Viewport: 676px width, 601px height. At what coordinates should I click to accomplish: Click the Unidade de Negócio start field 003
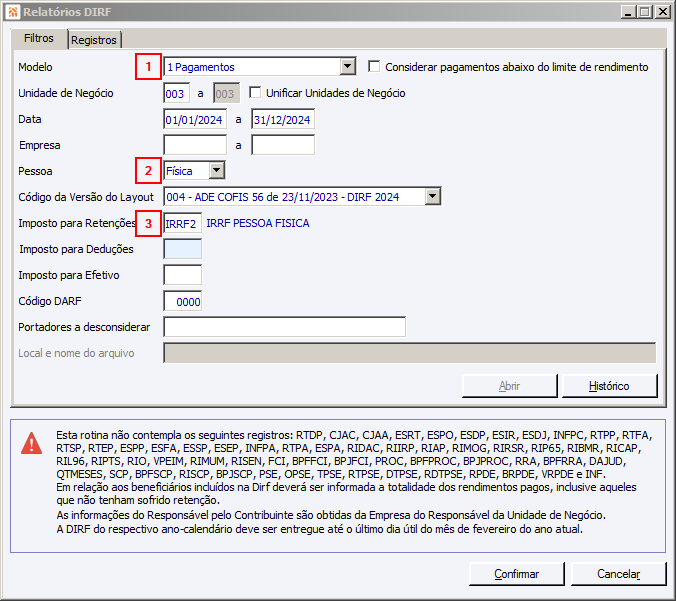[177, 93]
